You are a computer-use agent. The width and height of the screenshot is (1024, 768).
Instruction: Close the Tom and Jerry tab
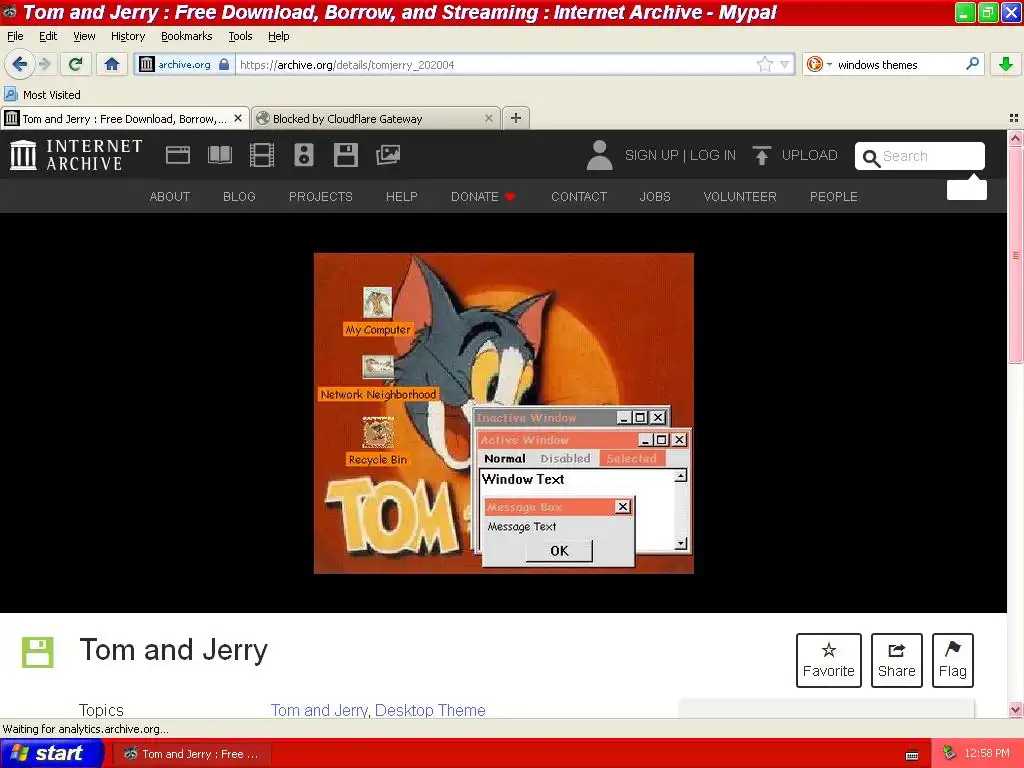[238, 118]
